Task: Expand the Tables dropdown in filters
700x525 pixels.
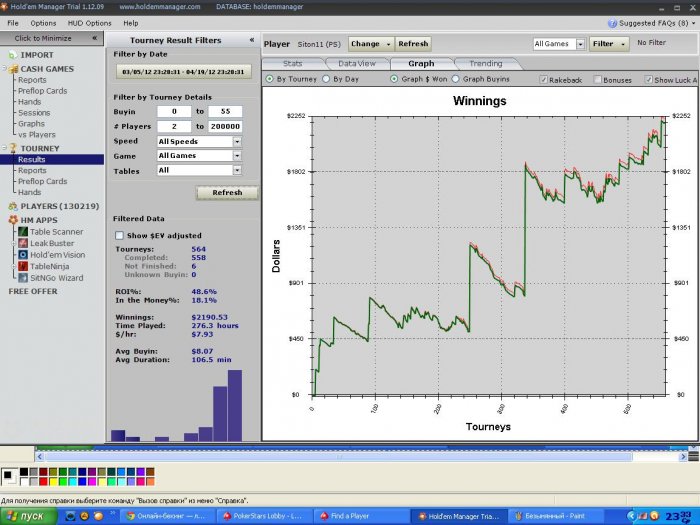Action: [237, 170]
